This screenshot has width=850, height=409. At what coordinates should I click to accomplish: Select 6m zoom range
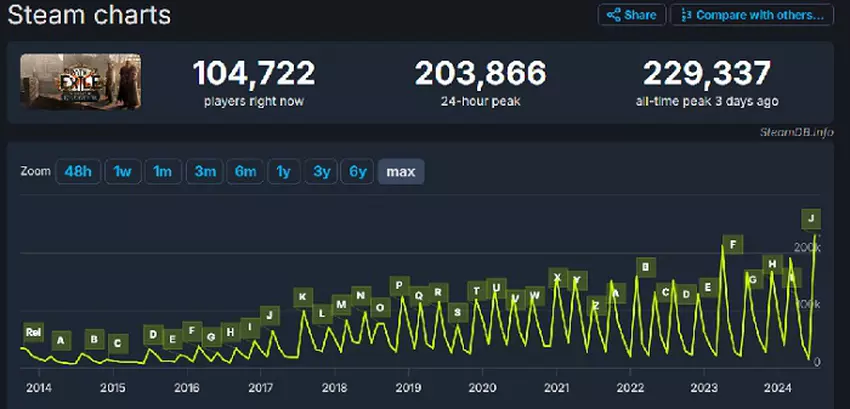pyautogui.click(x=245, y=172)
